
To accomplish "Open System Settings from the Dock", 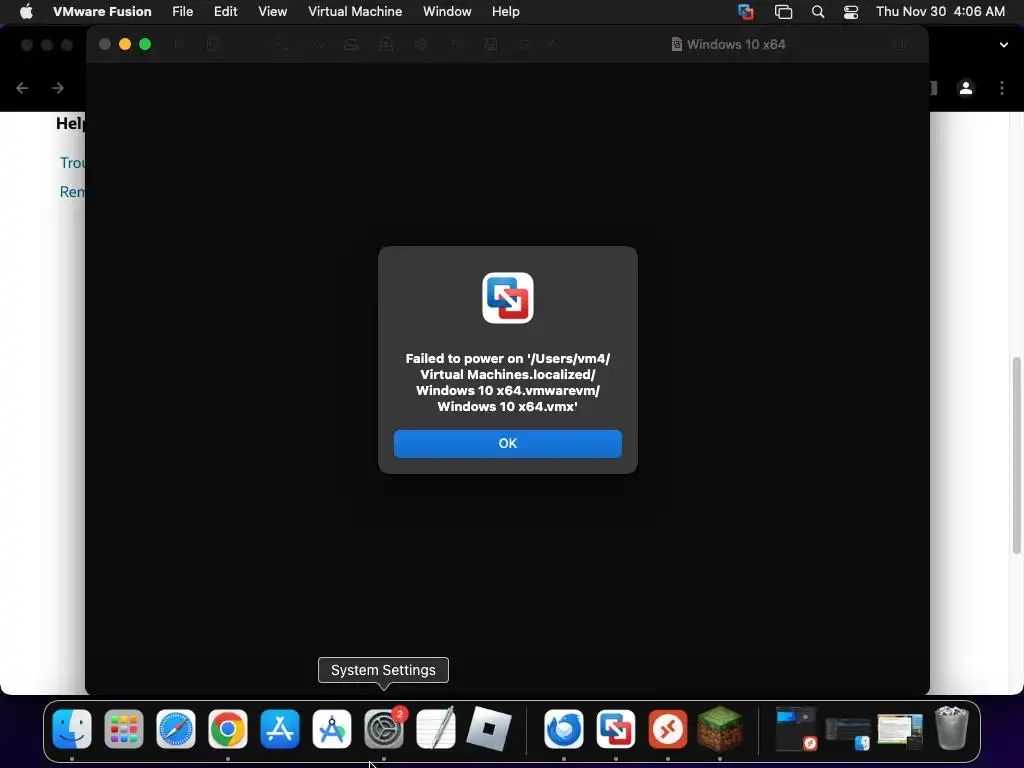I will (x=384, y=729).
